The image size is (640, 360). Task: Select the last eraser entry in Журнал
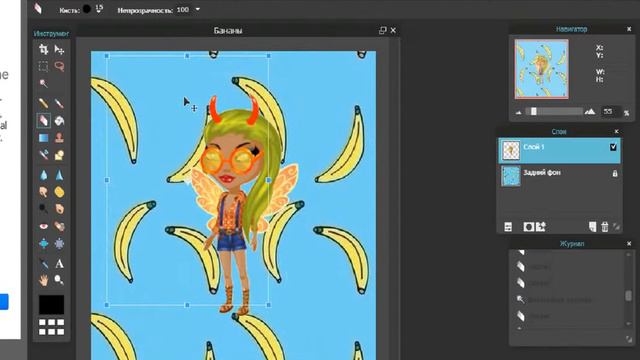tap(568, 316)
